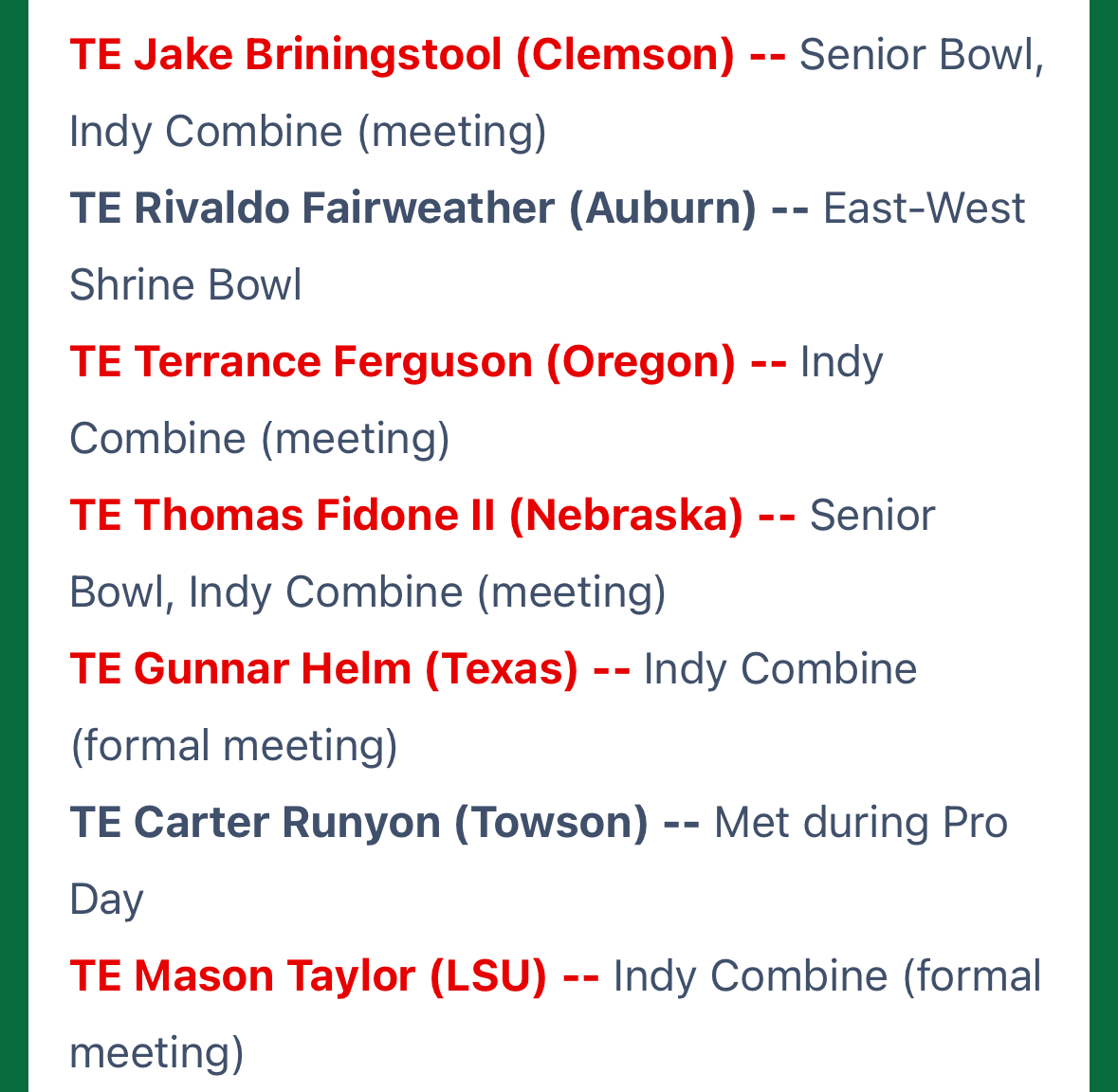The image size is (1118, 1092).
Task: Click the left green page border
Action: (13, 546)
